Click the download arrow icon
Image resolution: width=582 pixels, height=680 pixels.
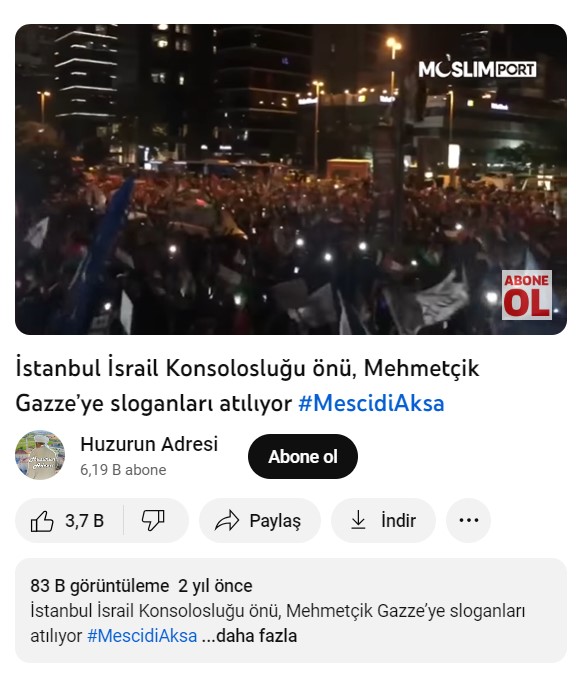358,520
